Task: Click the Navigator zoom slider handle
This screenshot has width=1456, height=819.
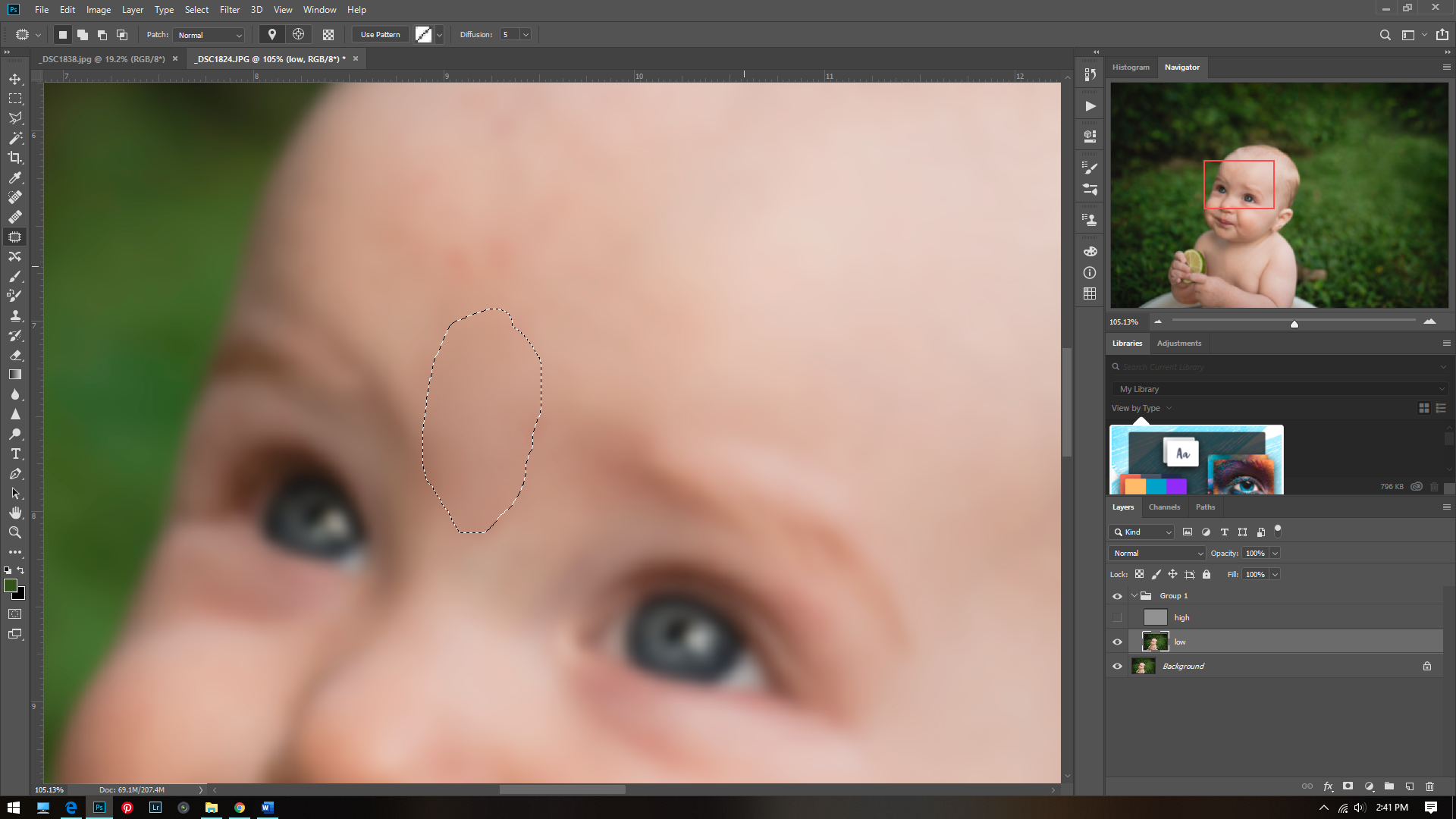Action: pos(1294,324)
